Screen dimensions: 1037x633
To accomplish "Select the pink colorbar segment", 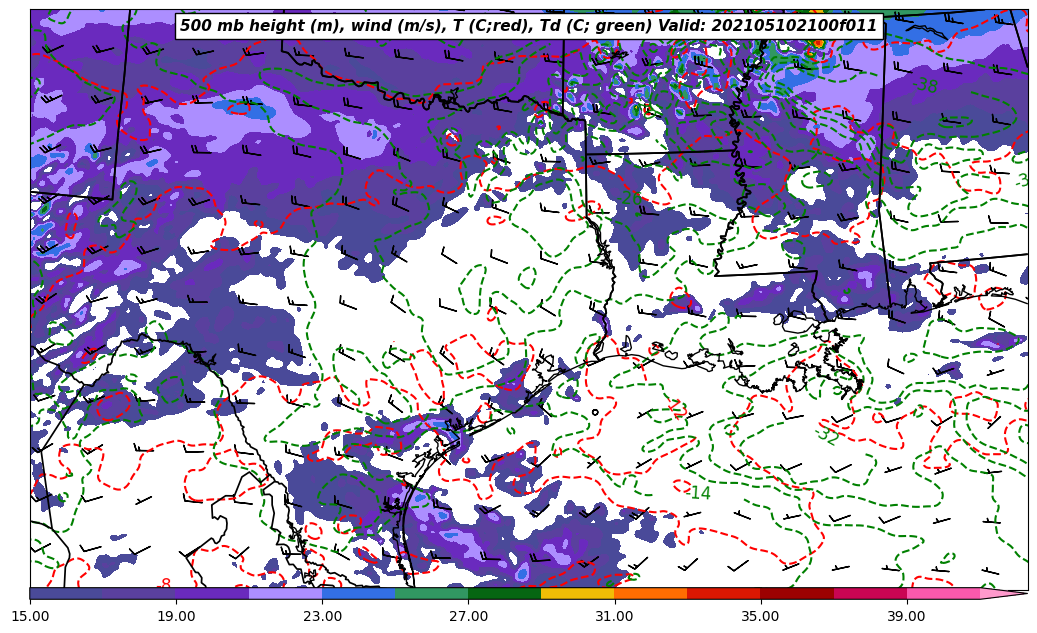I will (943, 593).
